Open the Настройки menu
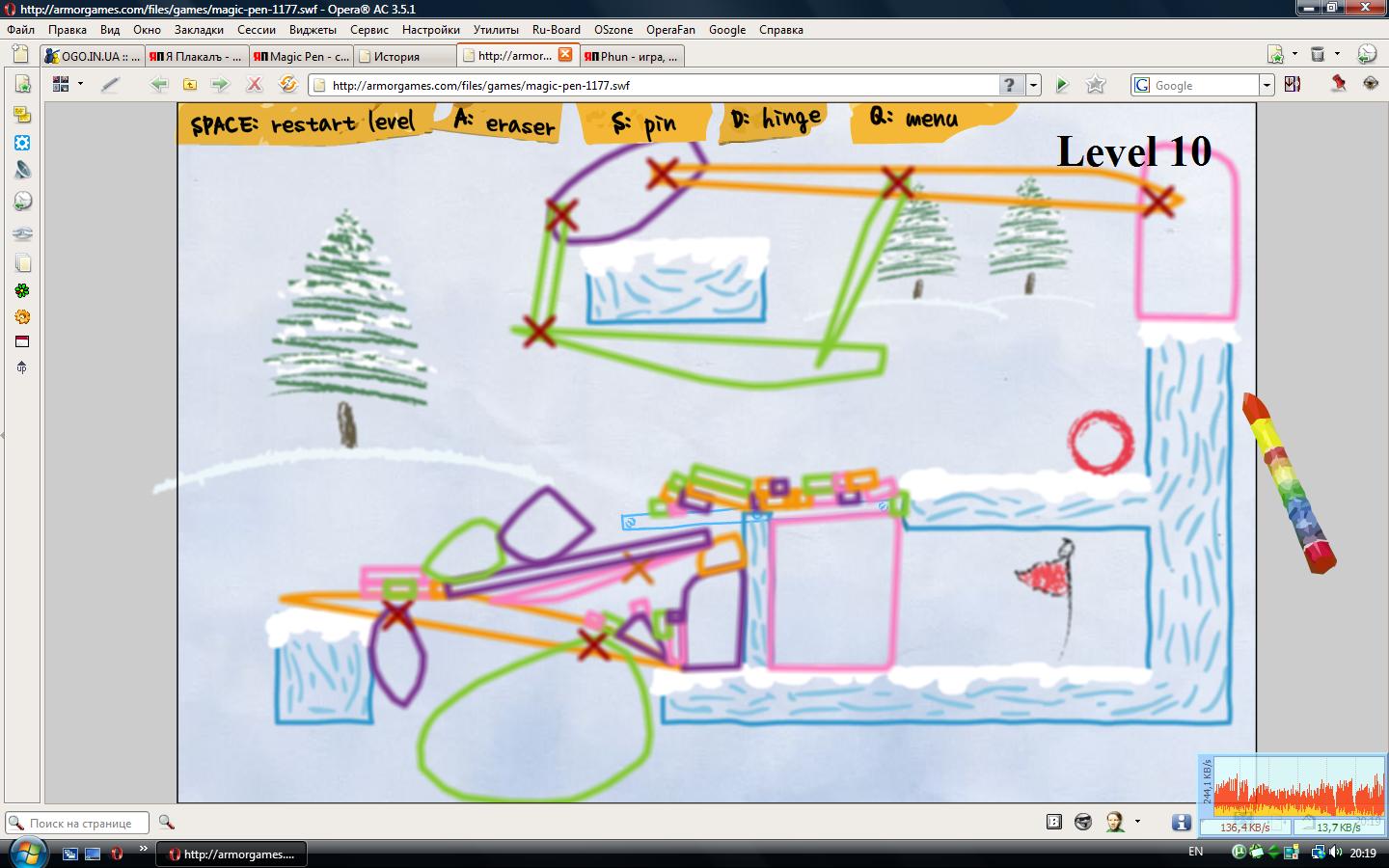1389x868 pixels. click(431, 30)
